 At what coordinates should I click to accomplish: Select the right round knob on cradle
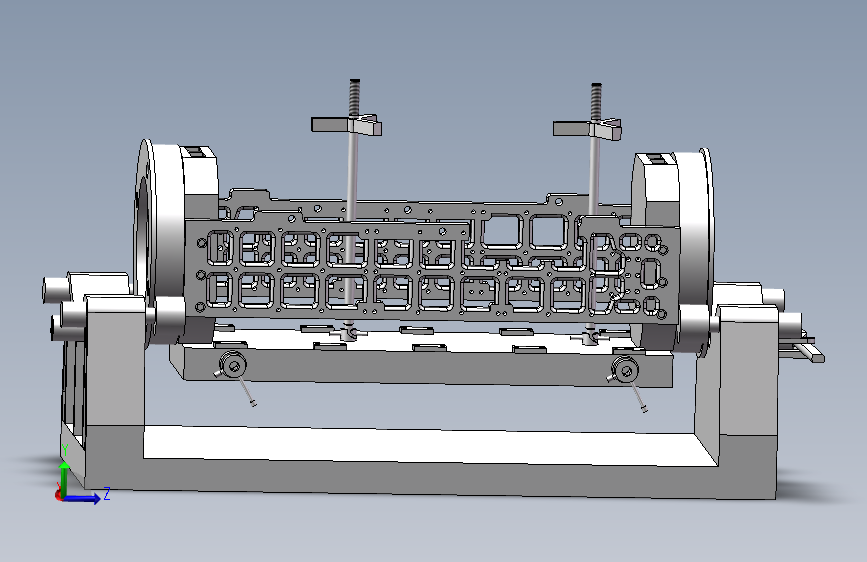point(625,369)
